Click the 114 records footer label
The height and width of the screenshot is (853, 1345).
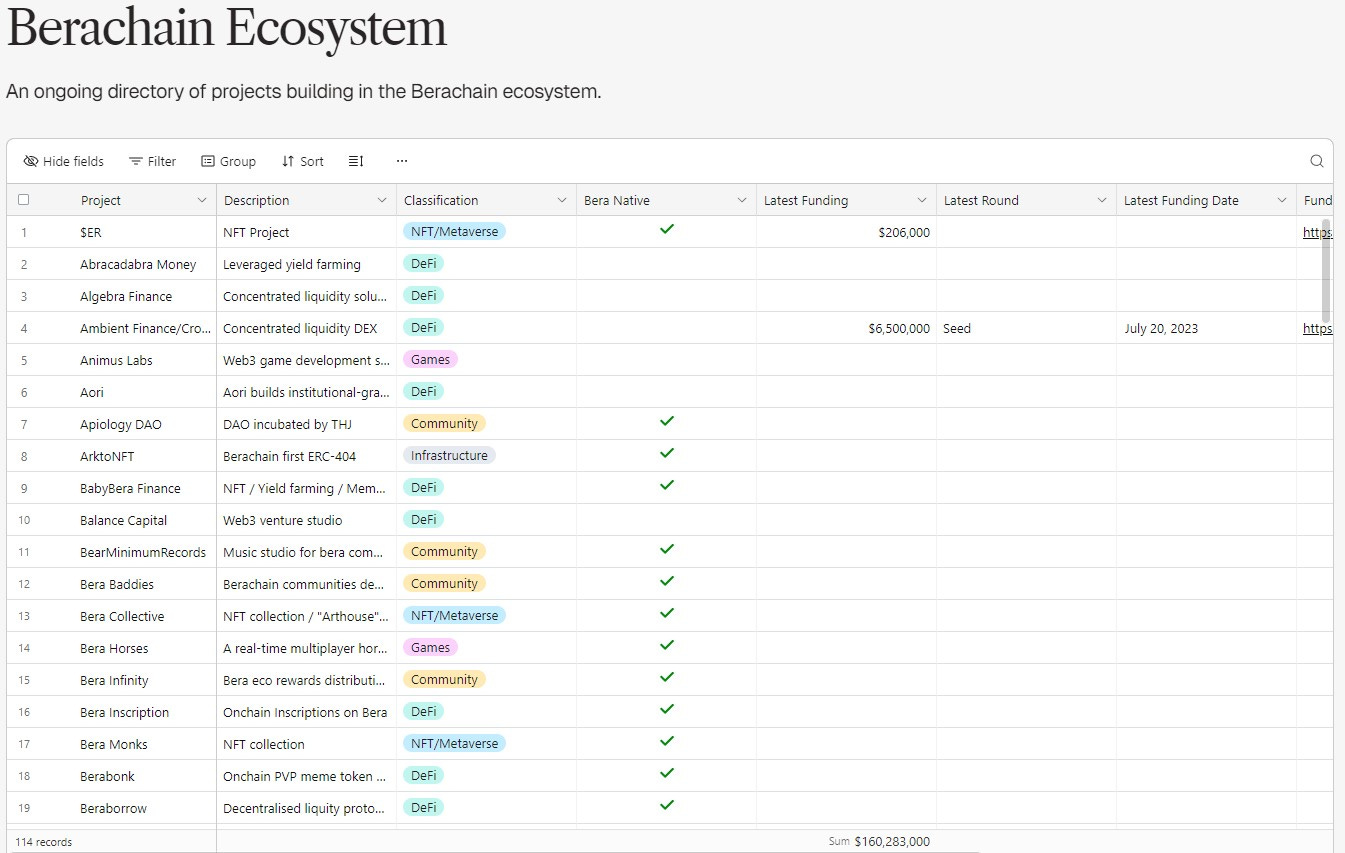tap(44, 842)
